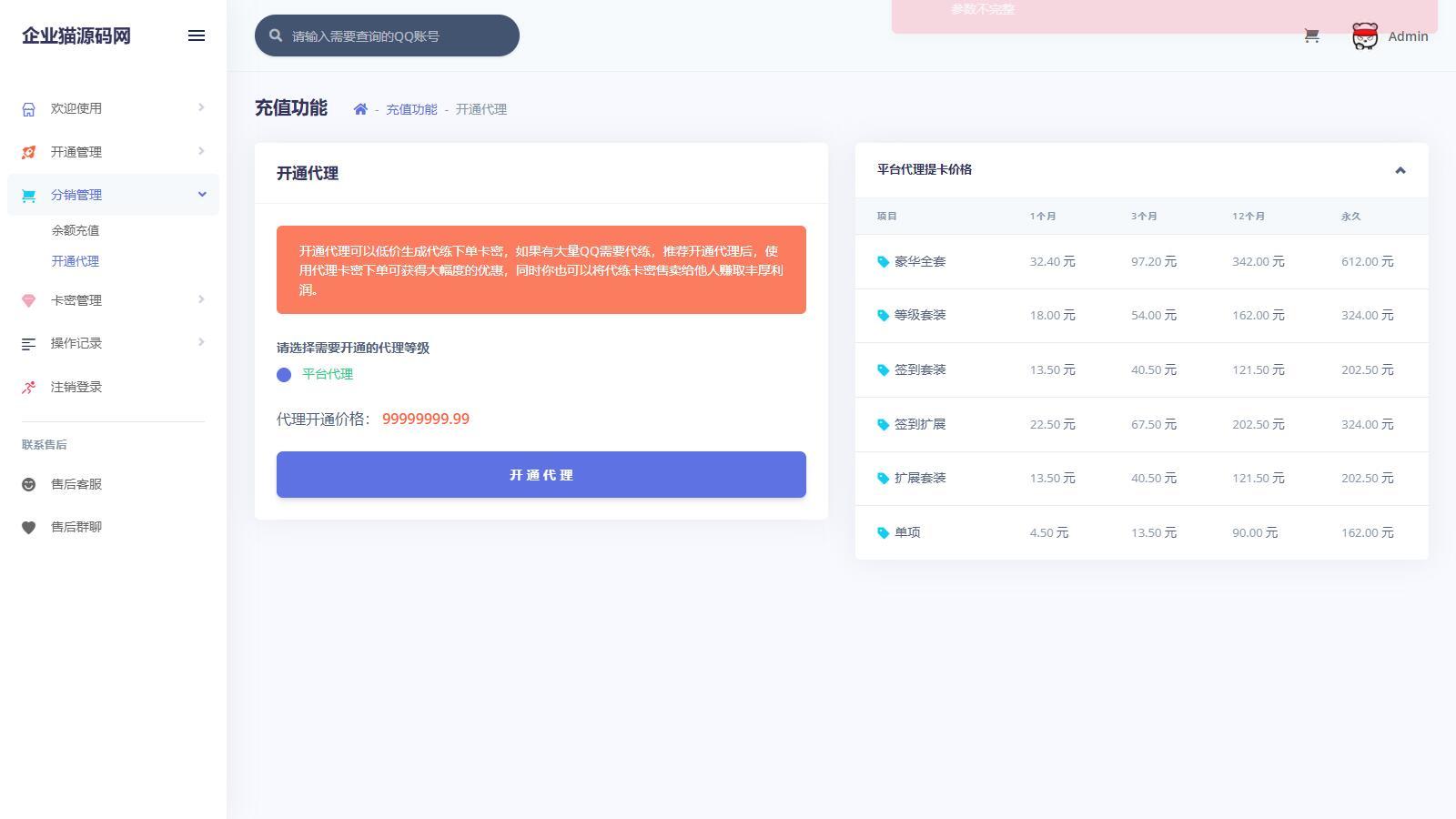Click the 注销登录 running figure icon

[x=29, y=387]
